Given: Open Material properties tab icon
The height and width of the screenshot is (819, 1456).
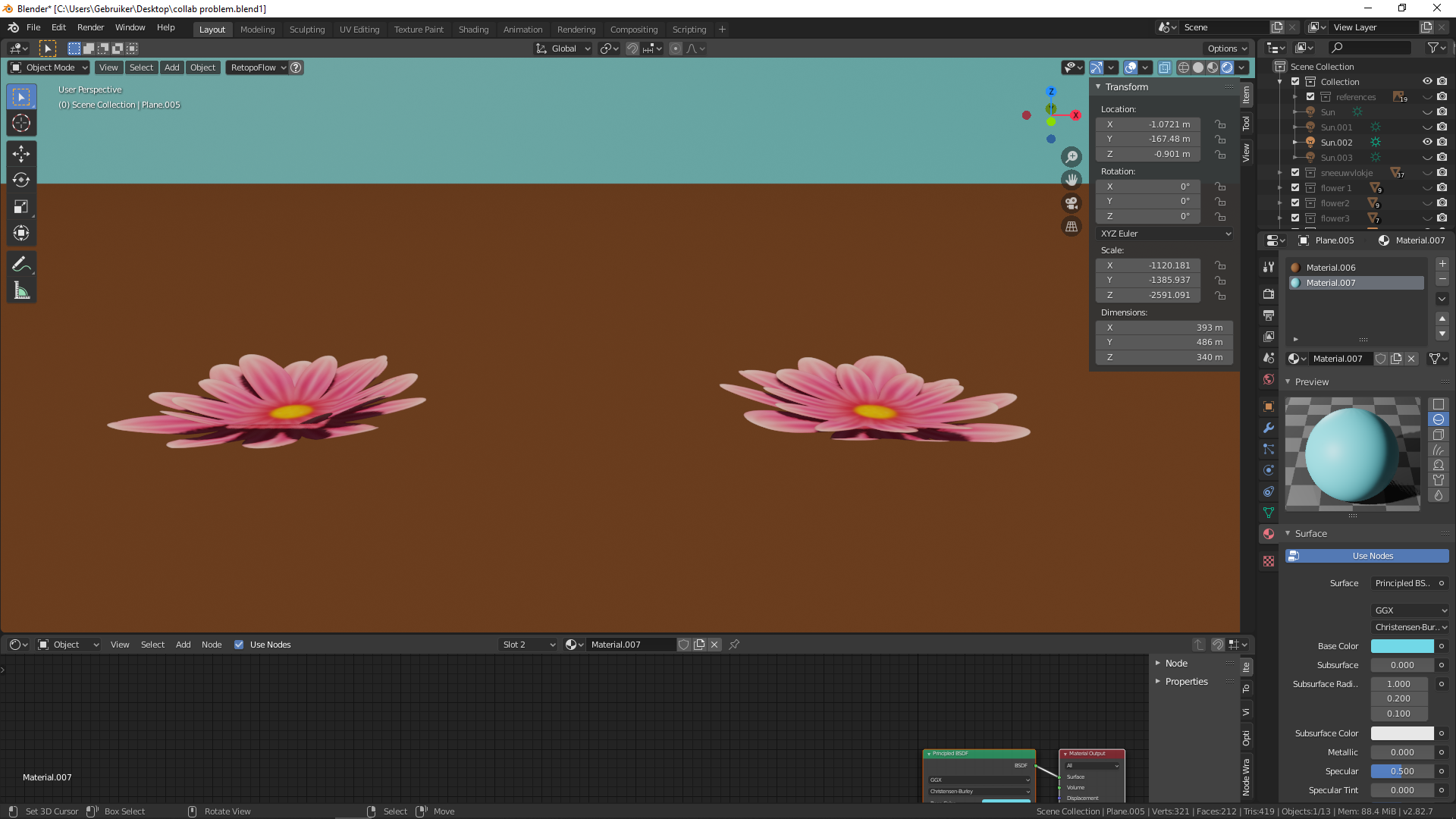Looking at the screenshot, I should coord(1269,534).
